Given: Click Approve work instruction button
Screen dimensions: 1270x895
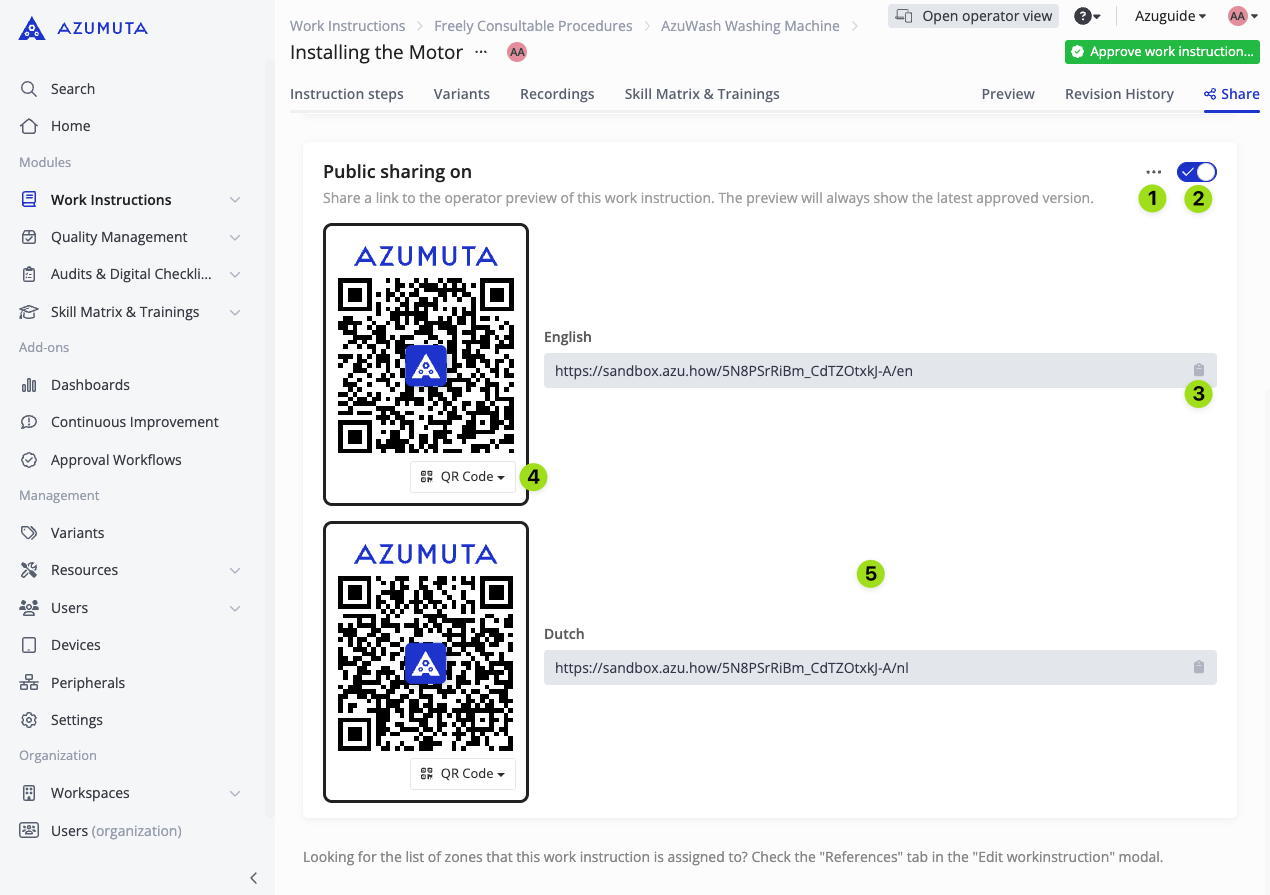Looking at the screenshot, I should coord(1162,51).
